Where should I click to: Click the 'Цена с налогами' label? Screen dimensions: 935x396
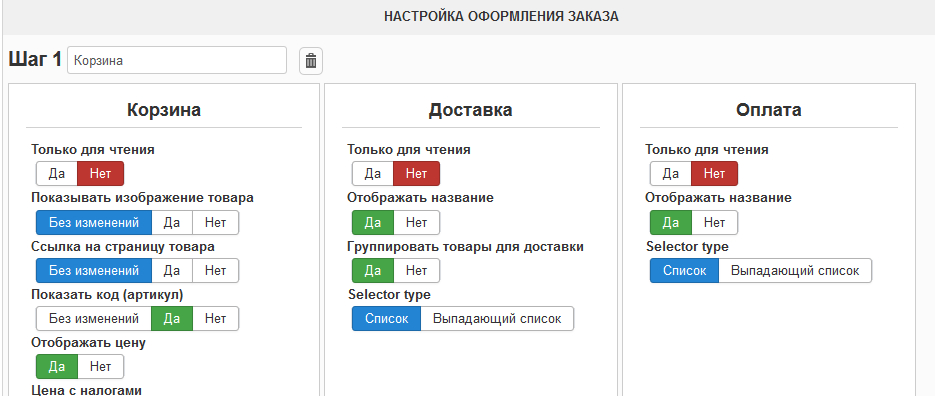coord(86,390)
